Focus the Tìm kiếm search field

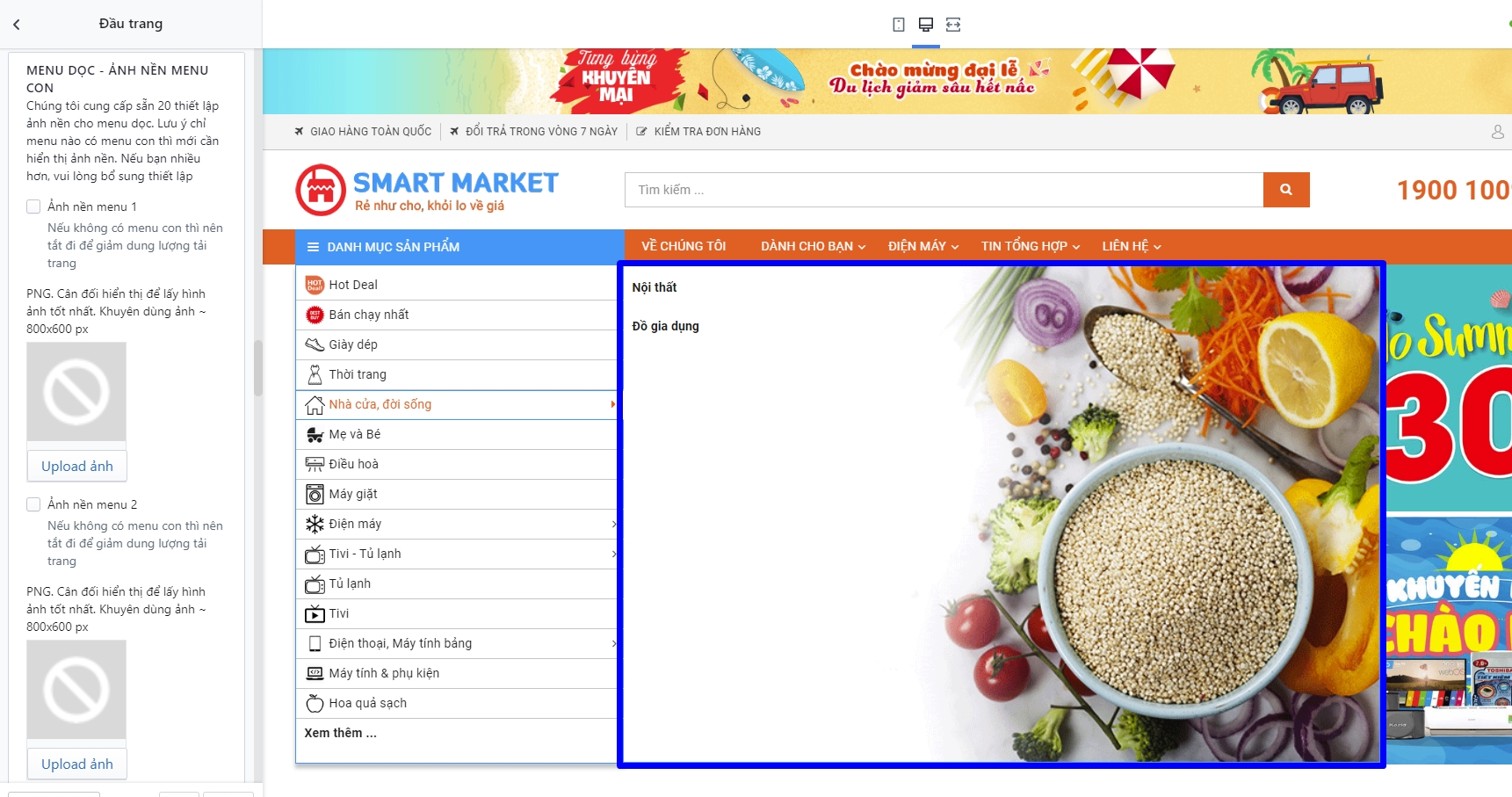944,190
